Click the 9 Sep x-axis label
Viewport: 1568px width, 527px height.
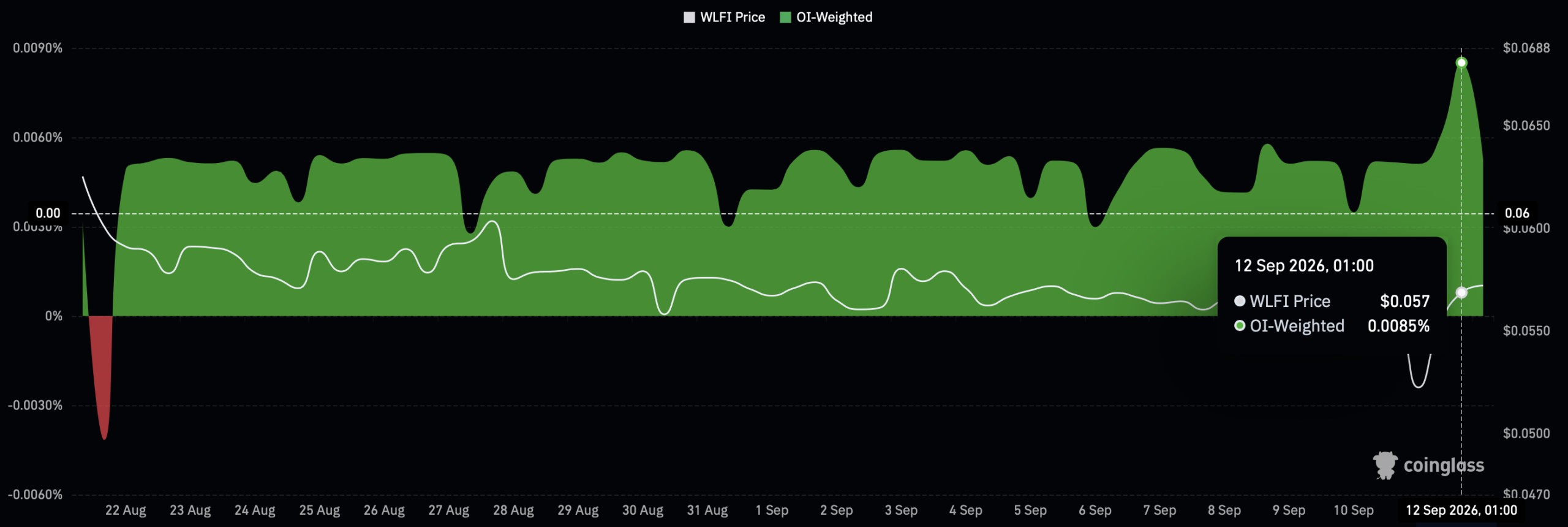click(x=1289, y=510)
